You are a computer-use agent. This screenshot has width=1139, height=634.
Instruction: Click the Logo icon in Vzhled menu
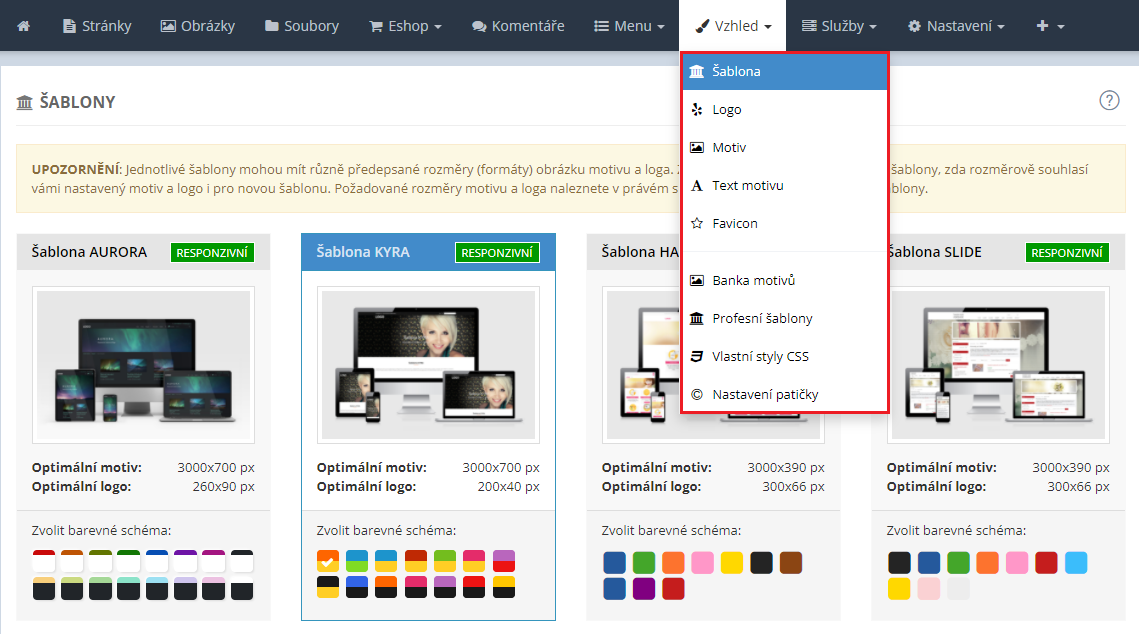[697, 110]
